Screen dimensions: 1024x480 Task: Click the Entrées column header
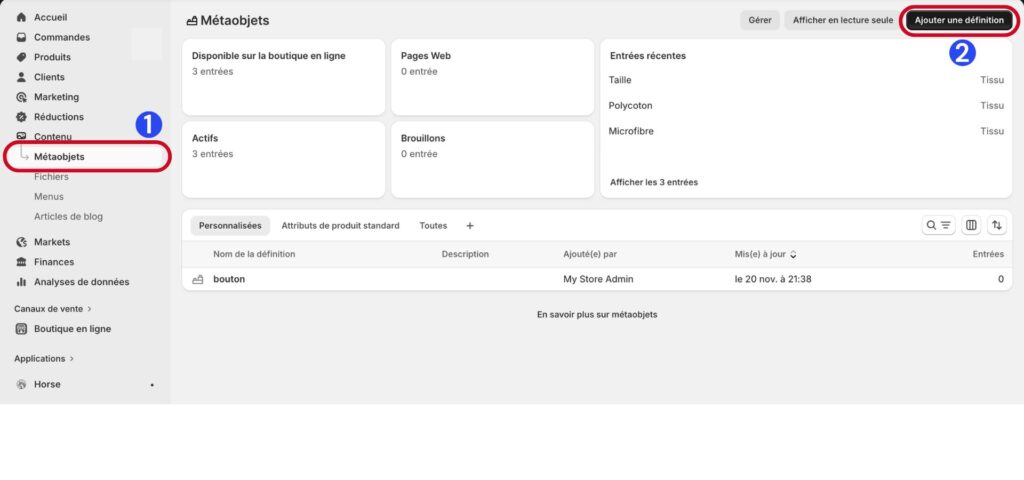(x=988, y=254)
